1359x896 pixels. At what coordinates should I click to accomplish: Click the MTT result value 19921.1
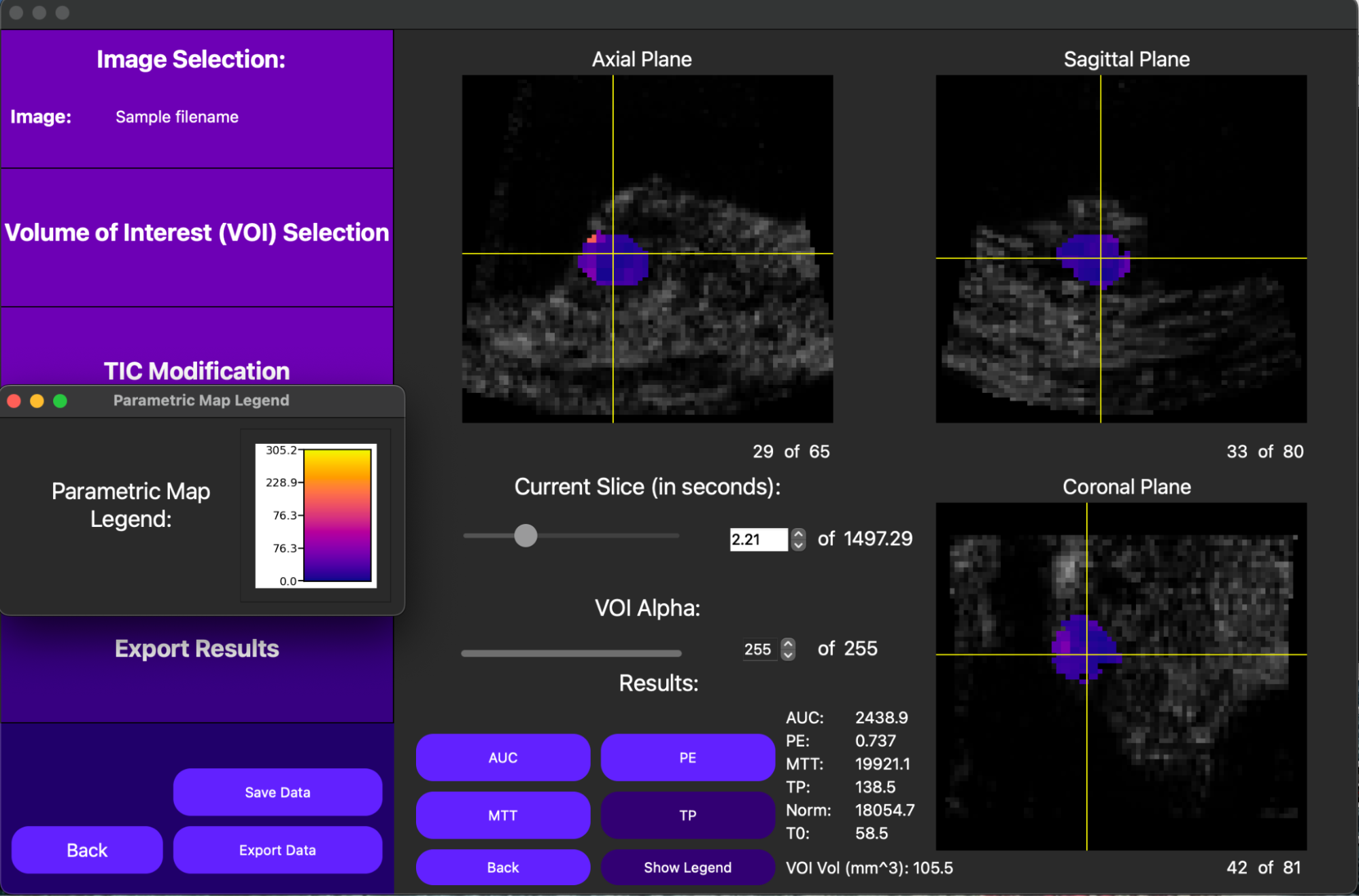click(882, 764)
